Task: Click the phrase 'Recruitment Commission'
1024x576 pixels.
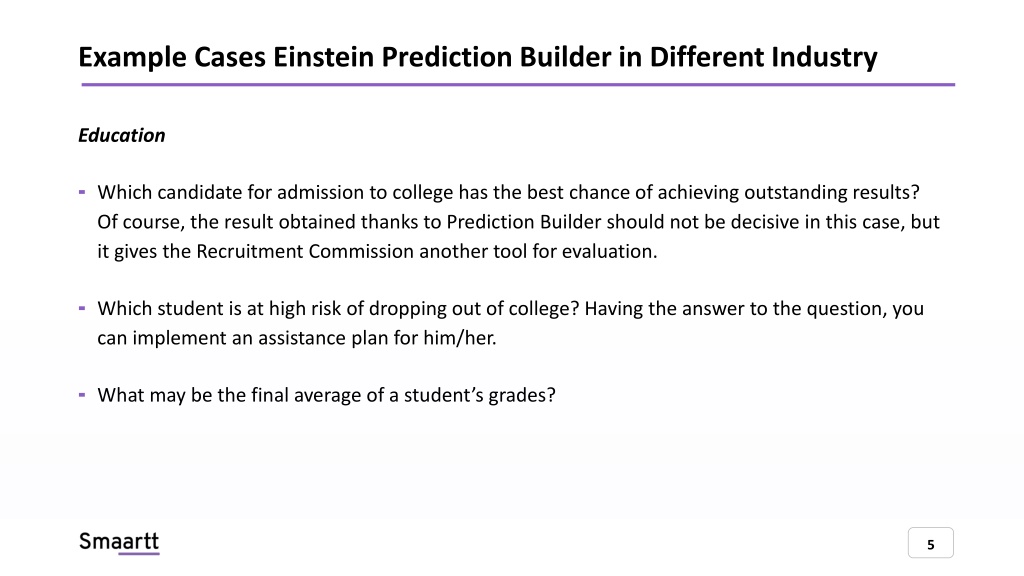Action: click(x=305, y=251)
